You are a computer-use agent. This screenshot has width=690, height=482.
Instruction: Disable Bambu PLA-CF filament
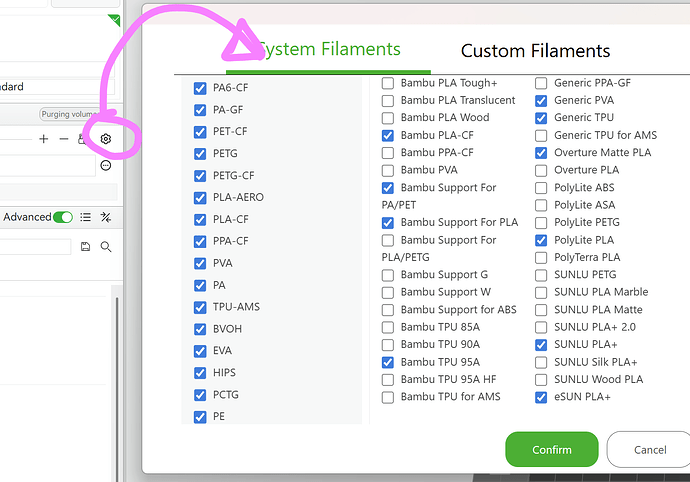[388, 136]
